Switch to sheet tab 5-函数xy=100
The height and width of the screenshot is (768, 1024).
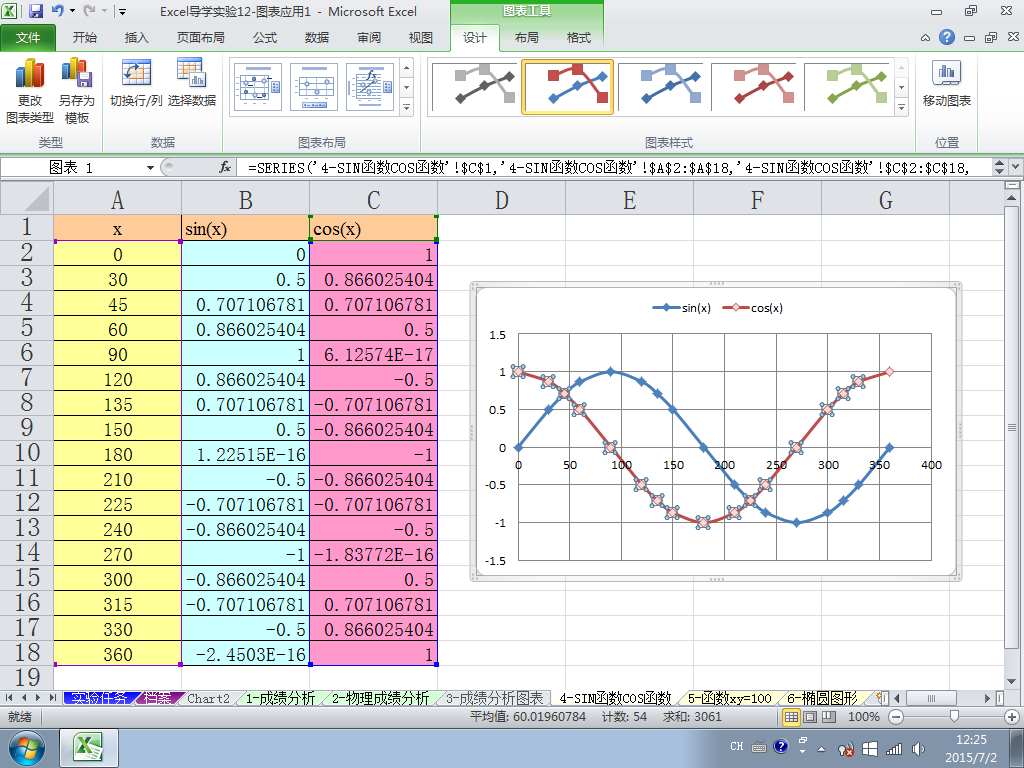(729, 698)
